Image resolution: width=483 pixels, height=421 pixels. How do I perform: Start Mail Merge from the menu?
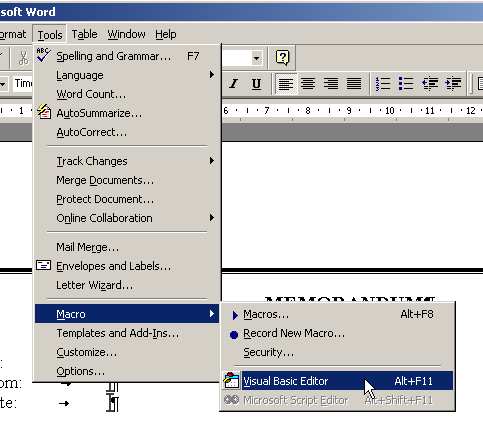click(127, 247)
